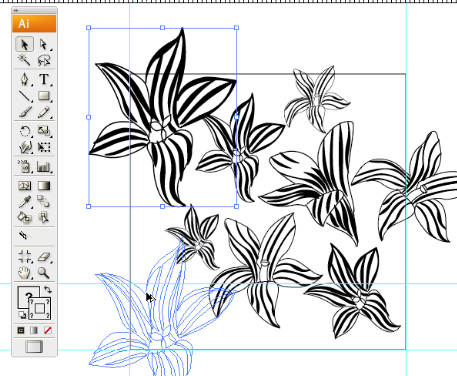The height and width of the screenshot is (376, 457).
Task: Change screen mode button at toolbox bottom
Action: (34, 347)
